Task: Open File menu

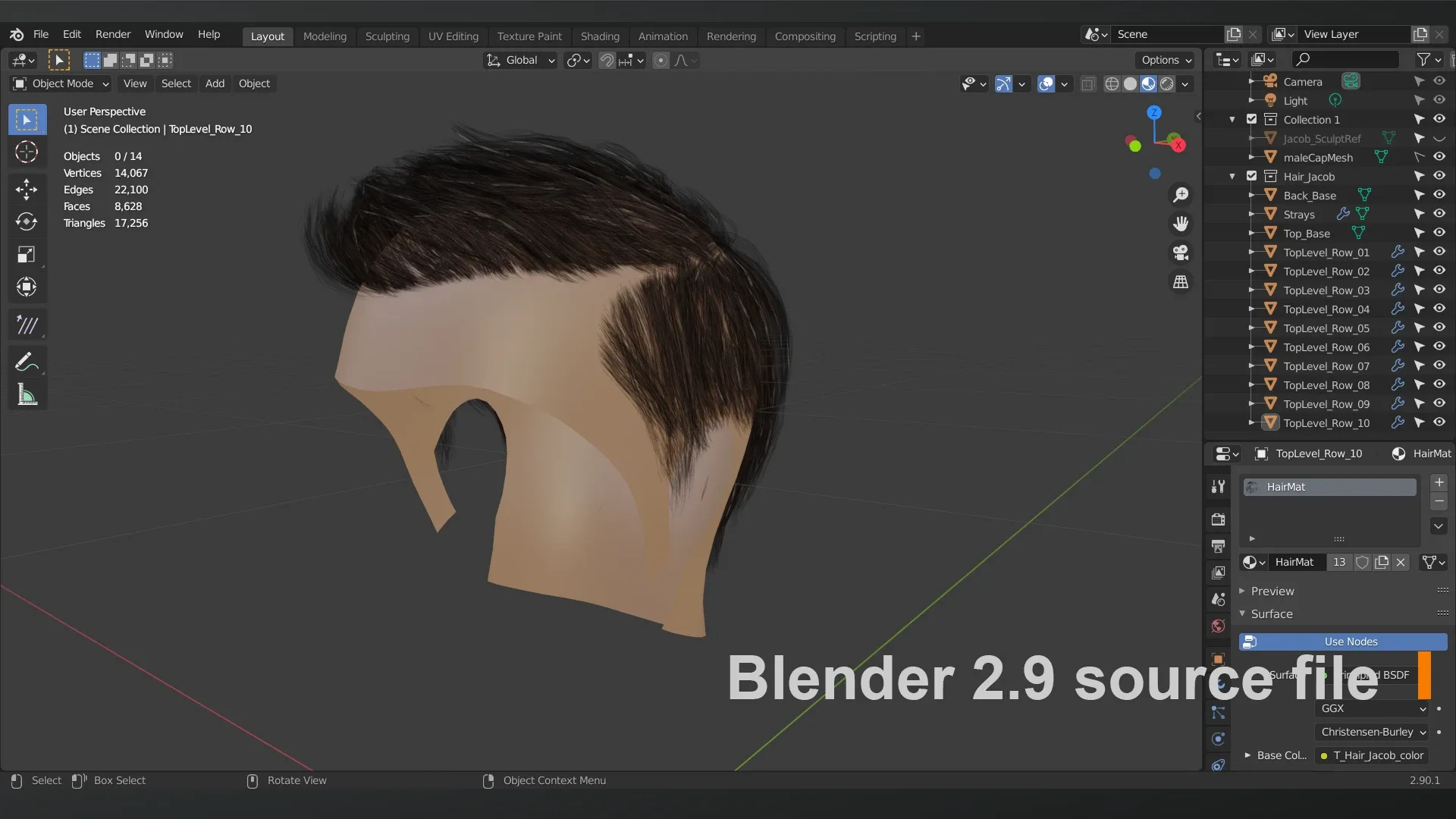Action: pyautogui.click(x=41, y=35)
